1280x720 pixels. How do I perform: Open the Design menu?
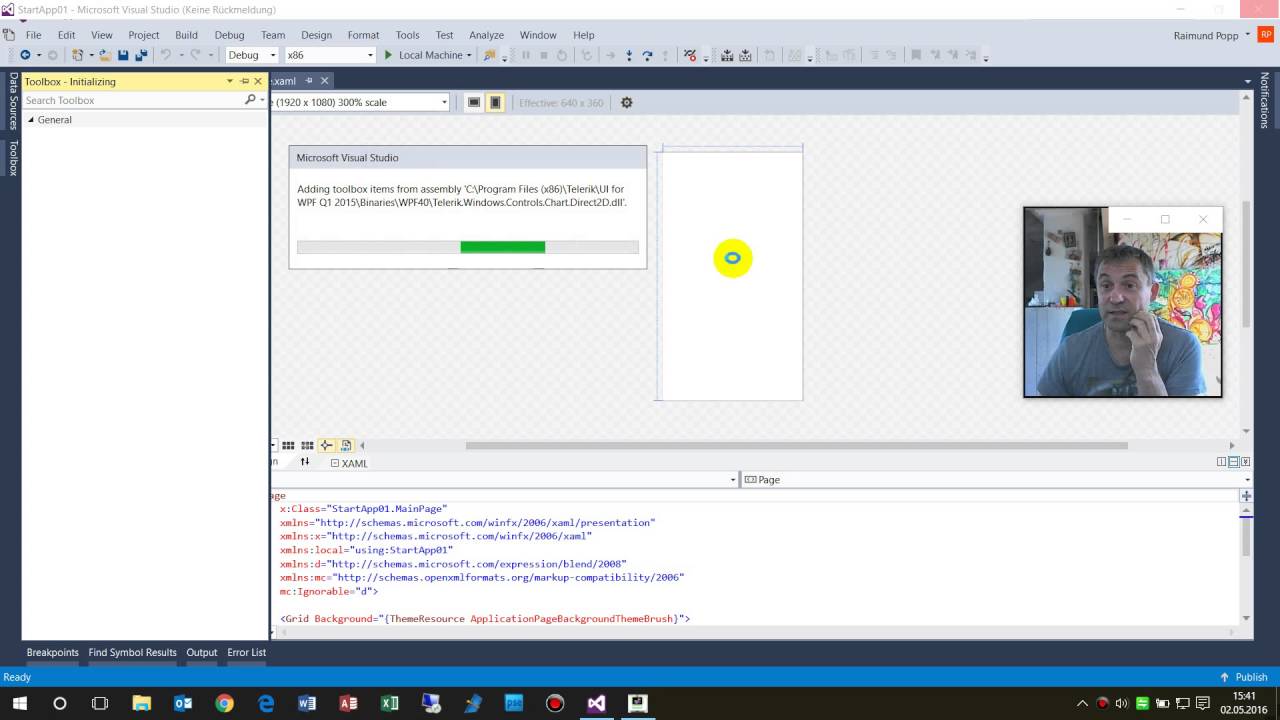pyautogui.click(x=316, y=35)
